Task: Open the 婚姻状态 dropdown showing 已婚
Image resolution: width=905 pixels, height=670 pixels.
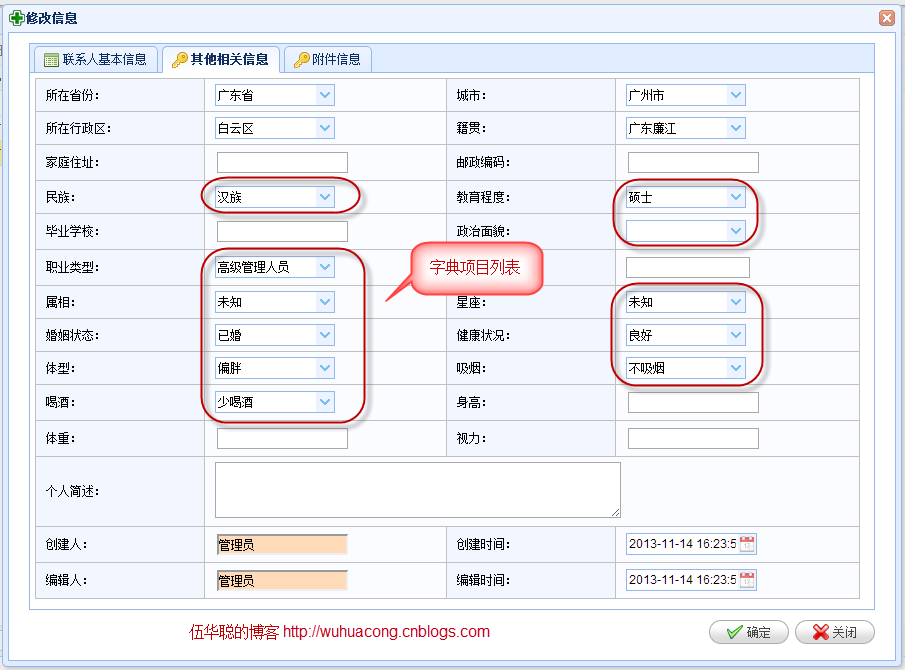Action: tap(326, 335)
